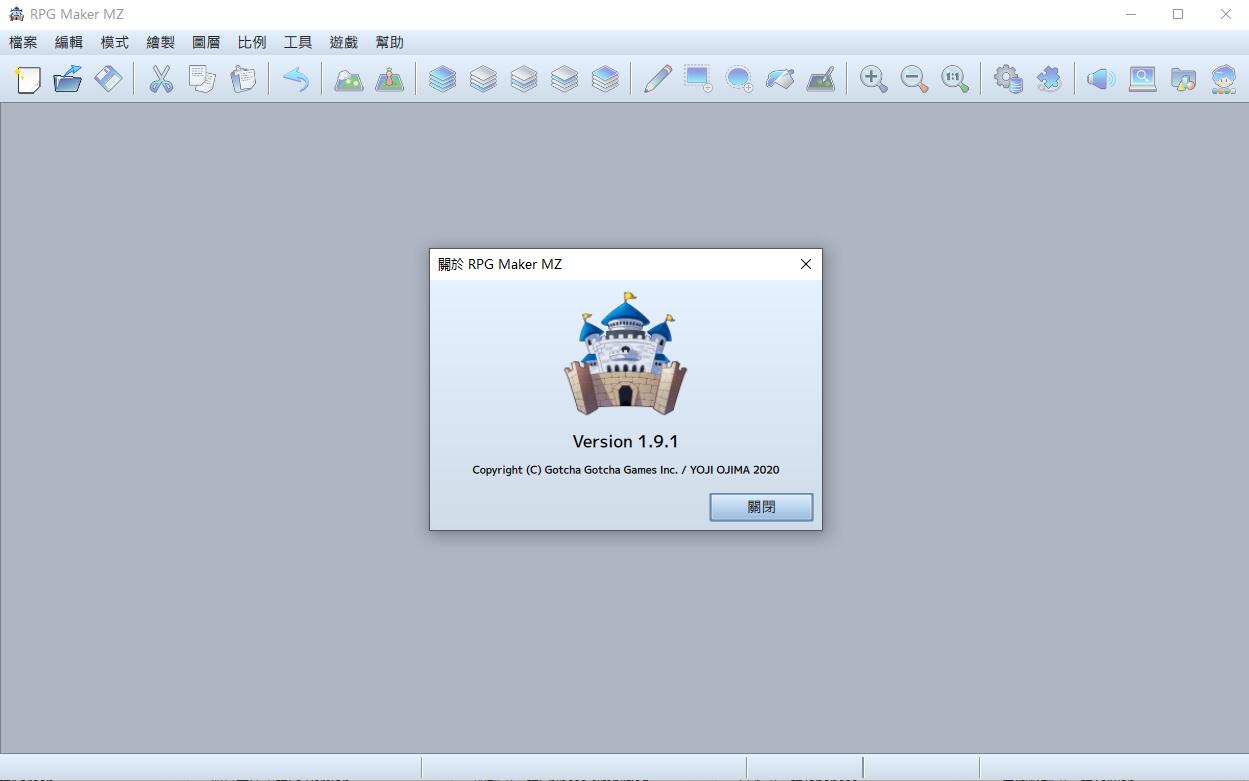Image resolution: width=1249 pixels, height=781 pixels.
Task: Save the project with the disk icon
Action: pyautogui.click(x=108, y=79)
